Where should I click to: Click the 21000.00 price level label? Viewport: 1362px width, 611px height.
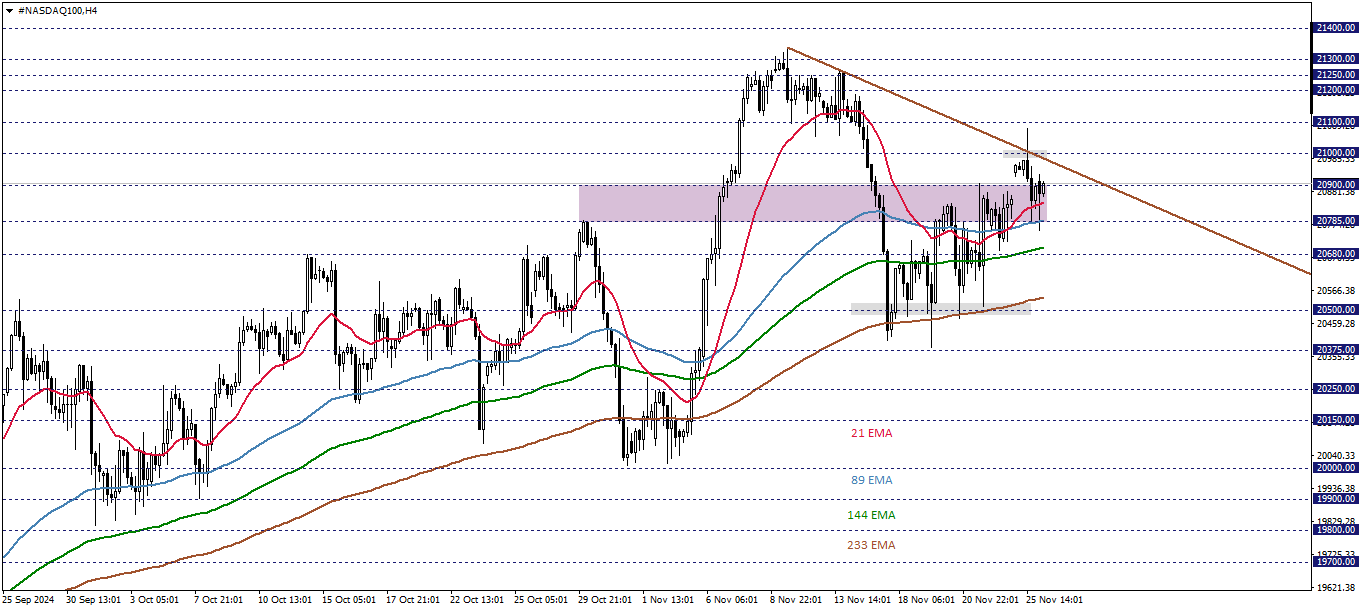[x=1336, y=153]
